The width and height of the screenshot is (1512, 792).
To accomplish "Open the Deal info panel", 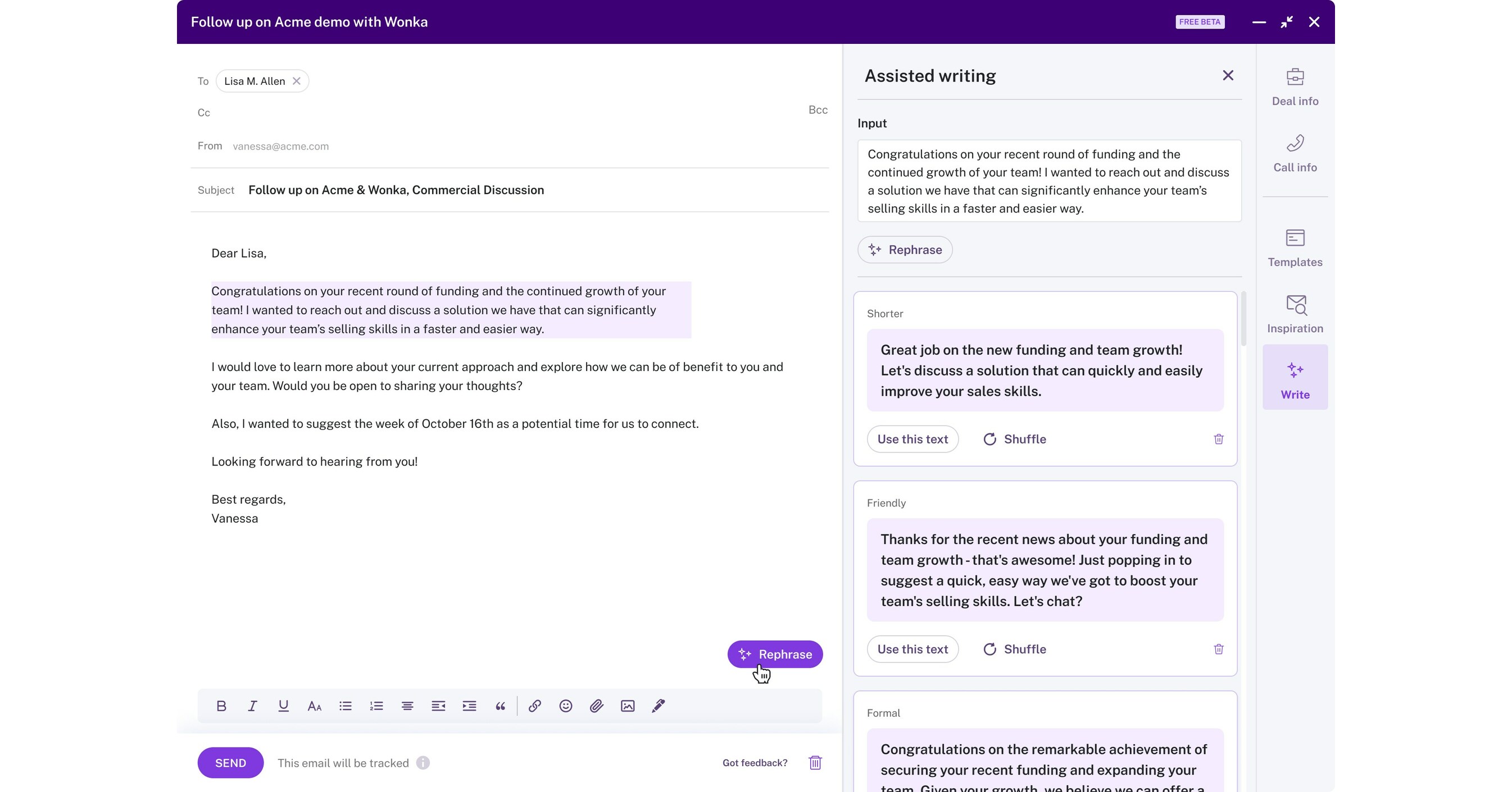I will [1296, 87].
